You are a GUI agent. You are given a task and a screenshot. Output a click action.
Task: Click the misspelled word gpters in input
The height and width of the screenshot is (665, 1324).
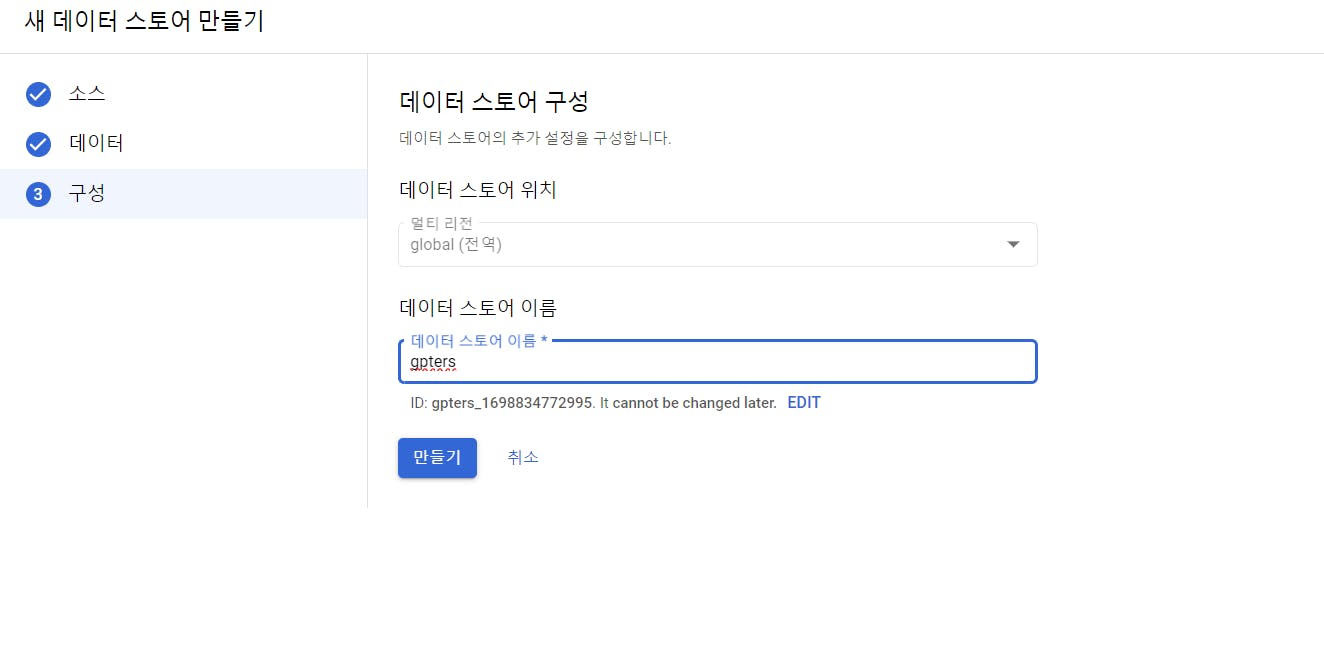coord(433,362)
